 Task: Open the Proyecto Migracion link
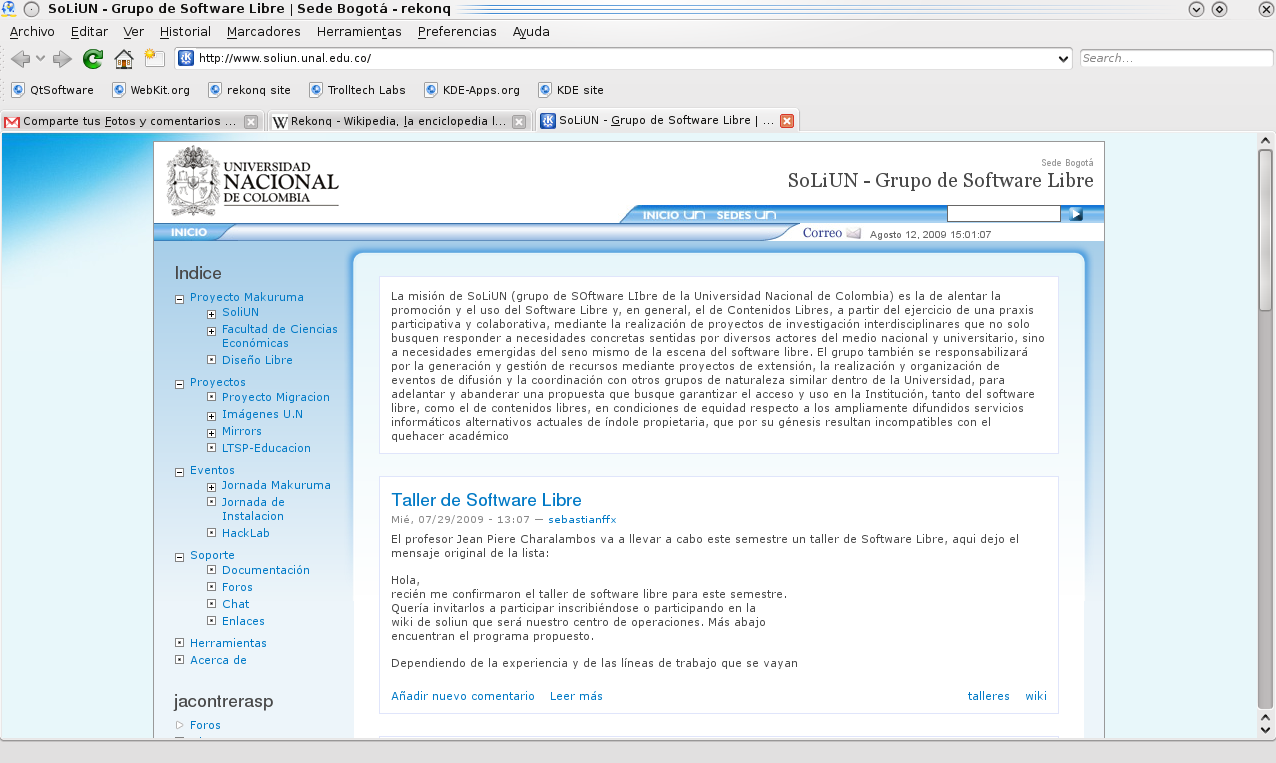pos(276,397)
